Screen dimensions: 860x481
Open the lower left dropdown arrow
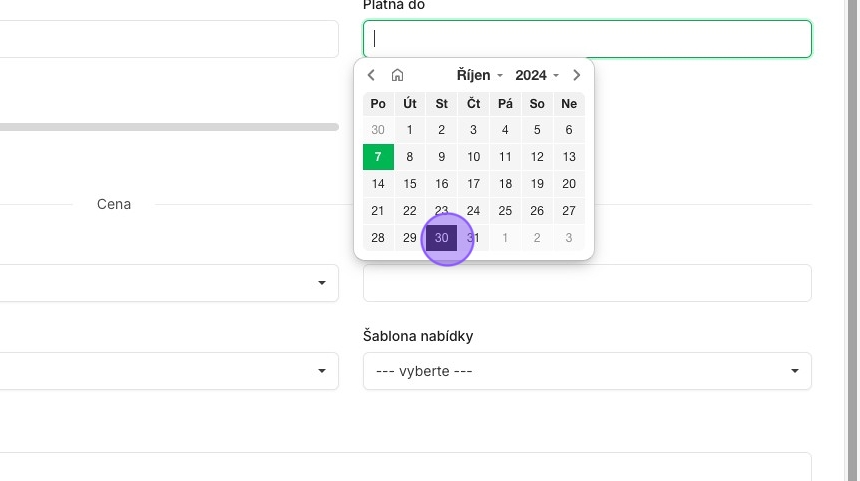click(322, 371)
